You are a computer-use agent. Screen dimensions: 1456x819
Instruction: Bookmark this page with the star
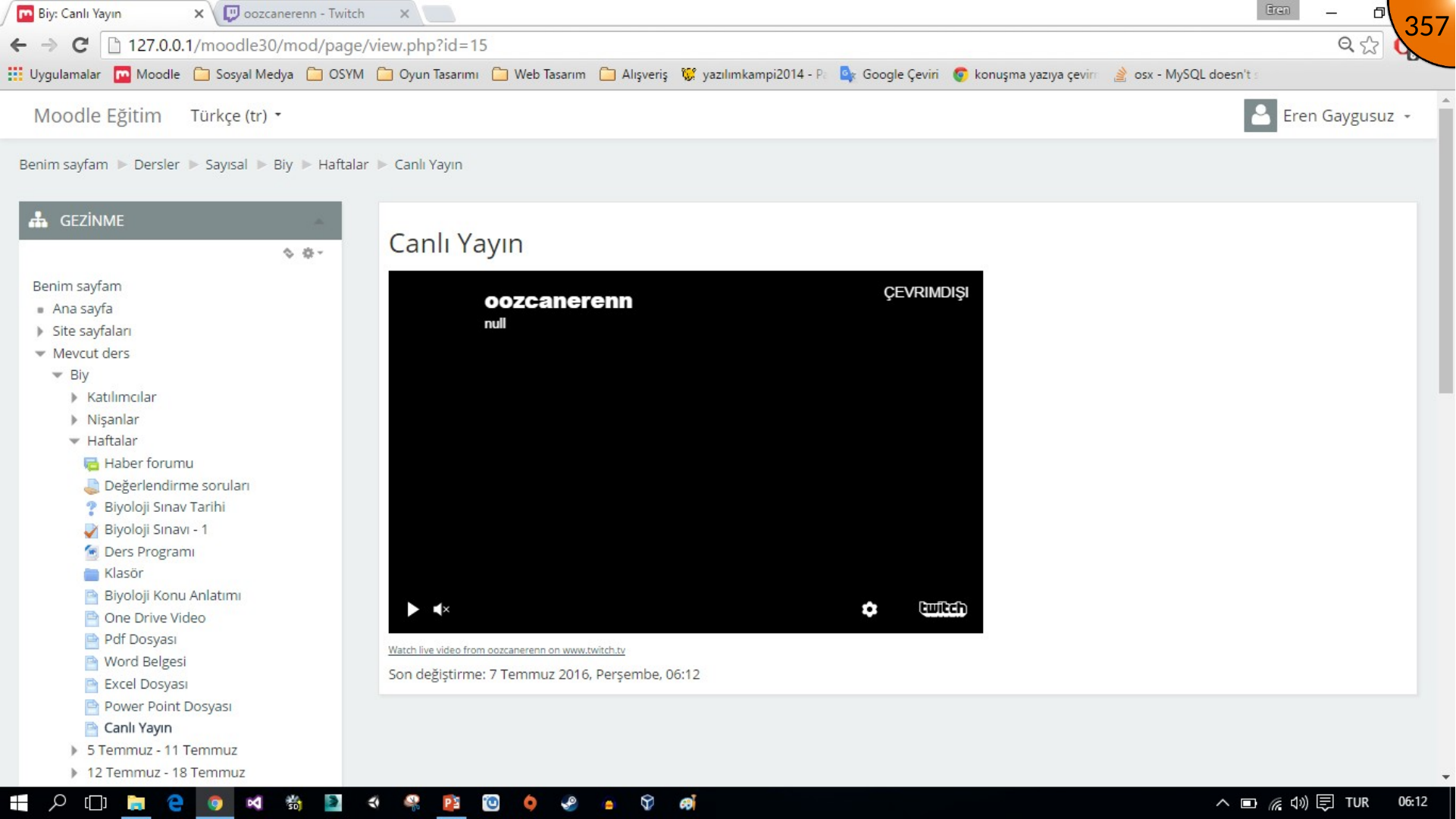coord(1369,45)
